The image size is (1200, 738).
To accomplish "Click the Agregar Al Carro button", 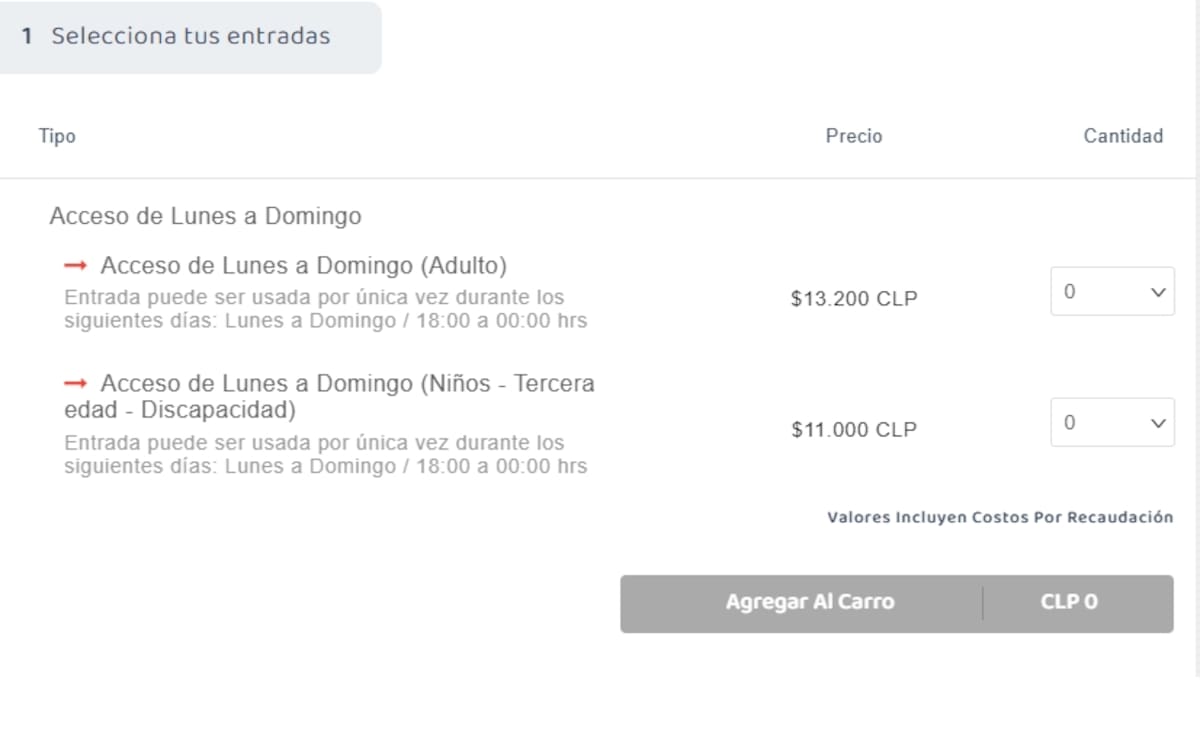I will [x=809, y=603].
